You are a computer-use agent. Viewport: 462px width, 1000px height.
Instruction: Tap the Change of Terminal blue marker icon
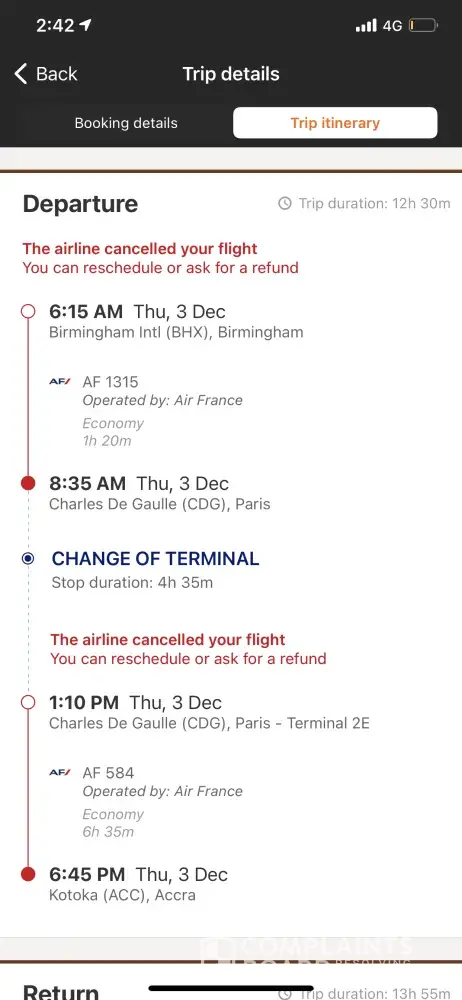click(28, 559)
